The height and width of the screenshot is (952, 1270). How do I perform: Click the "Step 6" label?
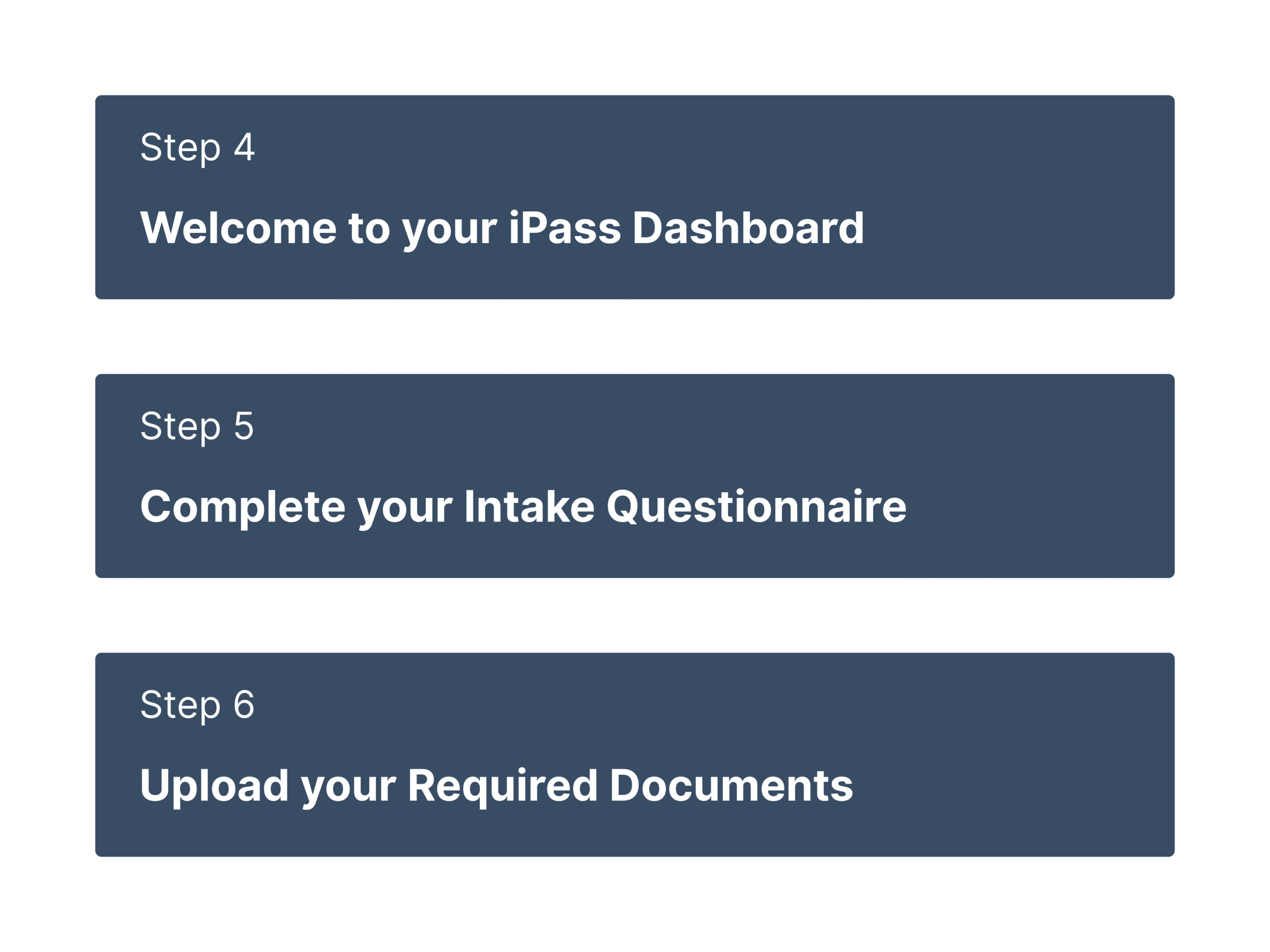pyautogui.click(x=197, y=705)
